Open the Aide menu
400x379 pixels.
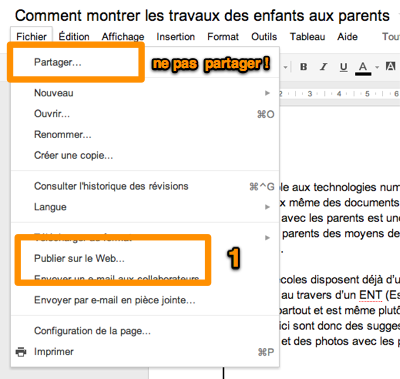[347, 36]
